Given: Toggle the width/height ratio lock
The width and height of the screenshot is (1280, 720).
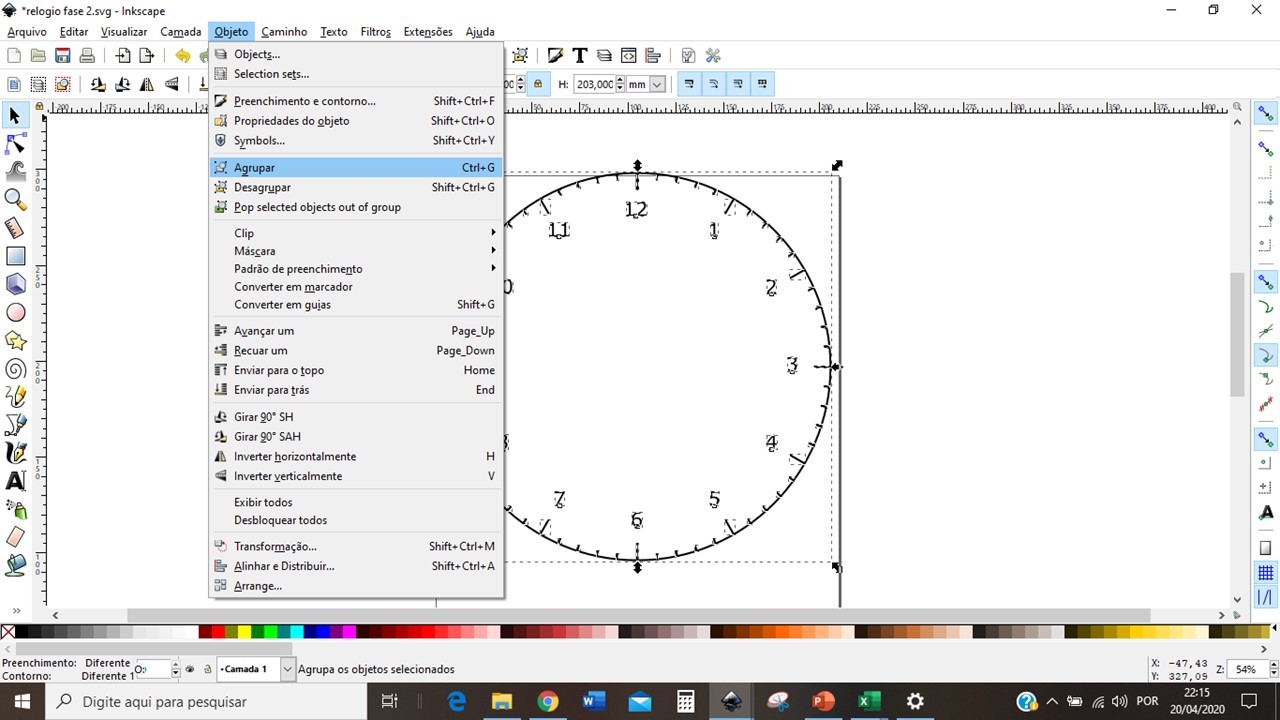Looking at the screenshot, I should point(538,85).
